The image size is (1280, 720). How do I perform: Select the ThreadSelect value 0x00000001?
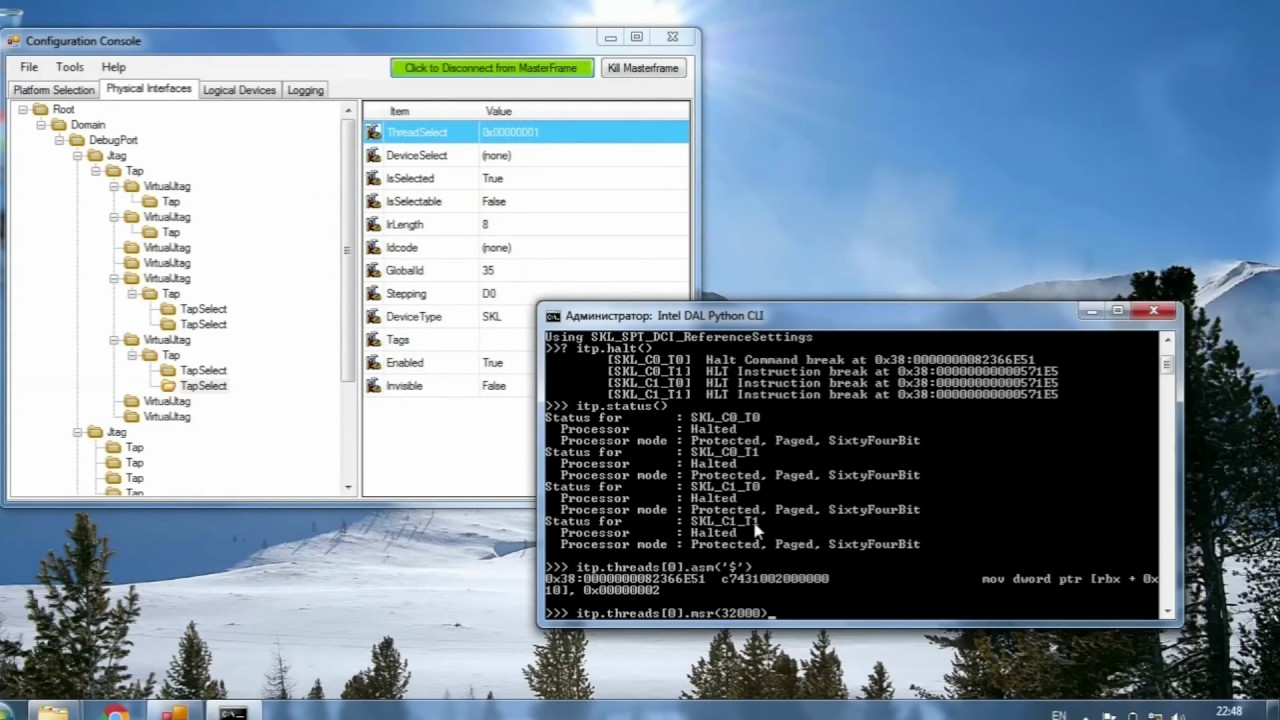point(511,132)
